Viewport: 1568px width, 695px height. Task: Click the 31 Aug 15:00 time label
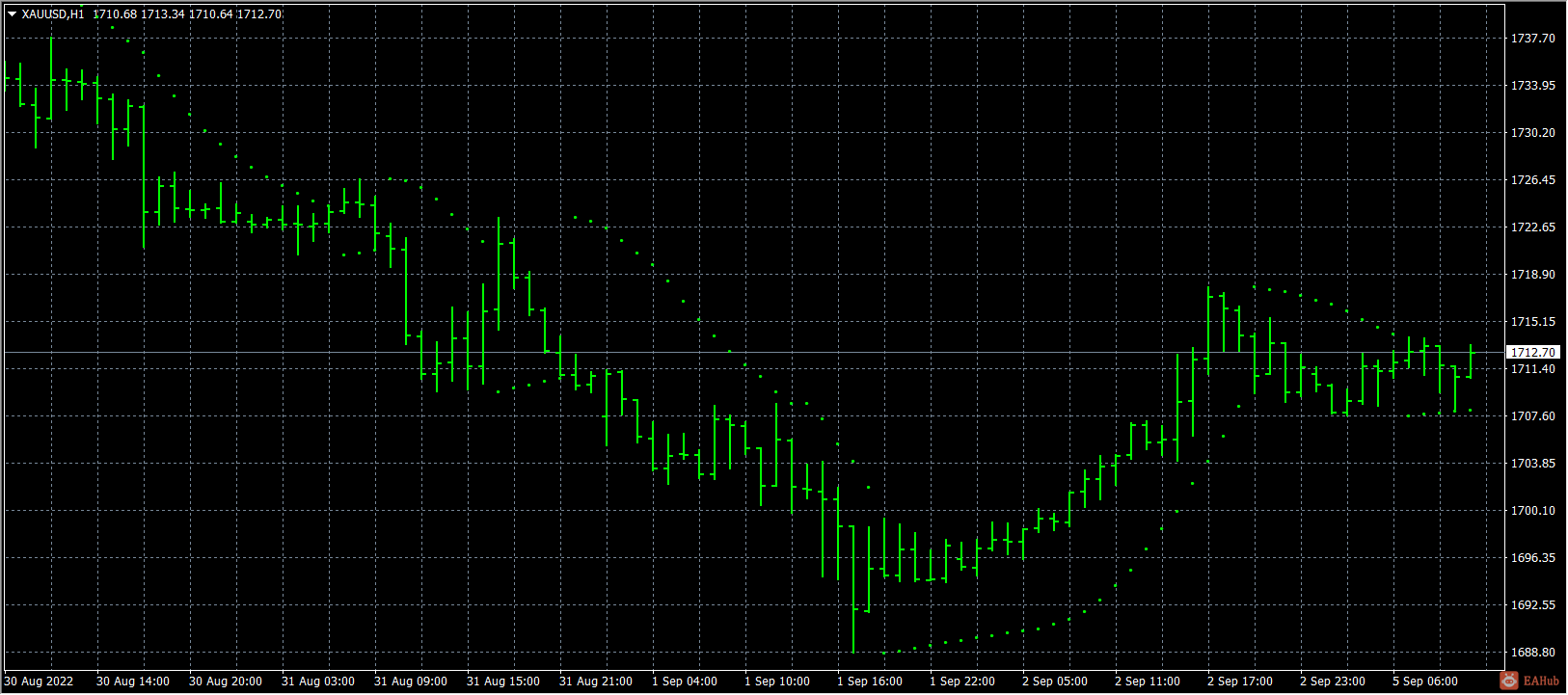point(503,682)
